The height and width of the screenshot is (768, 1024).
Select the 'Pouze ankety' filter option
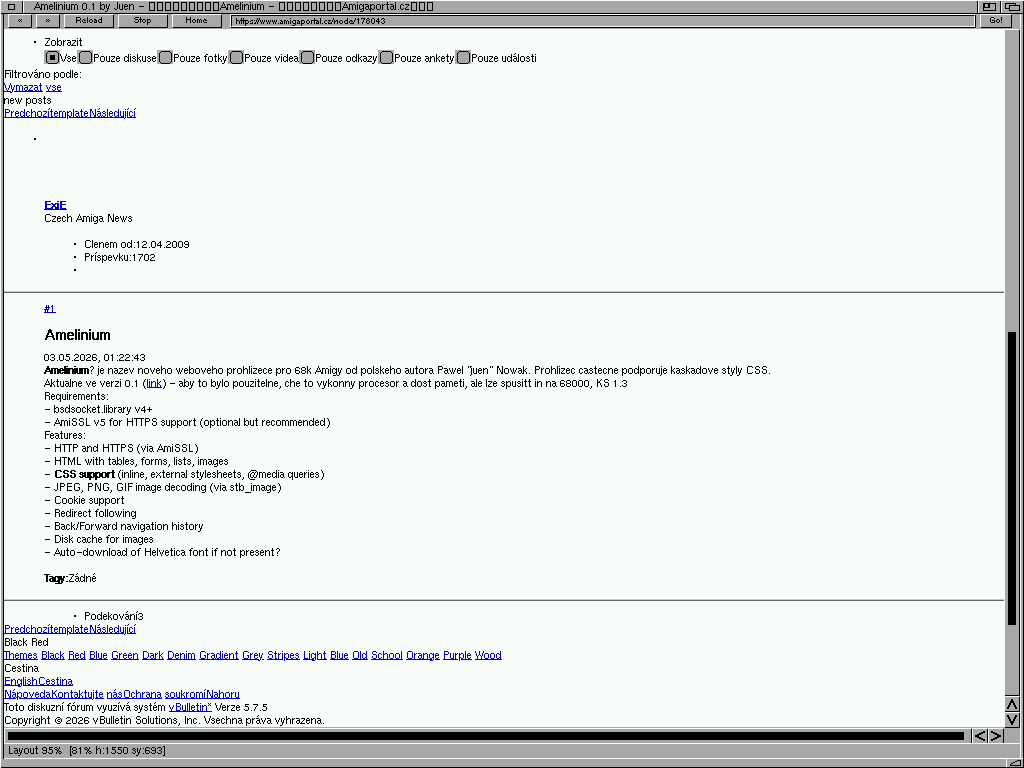click(387, 57)
